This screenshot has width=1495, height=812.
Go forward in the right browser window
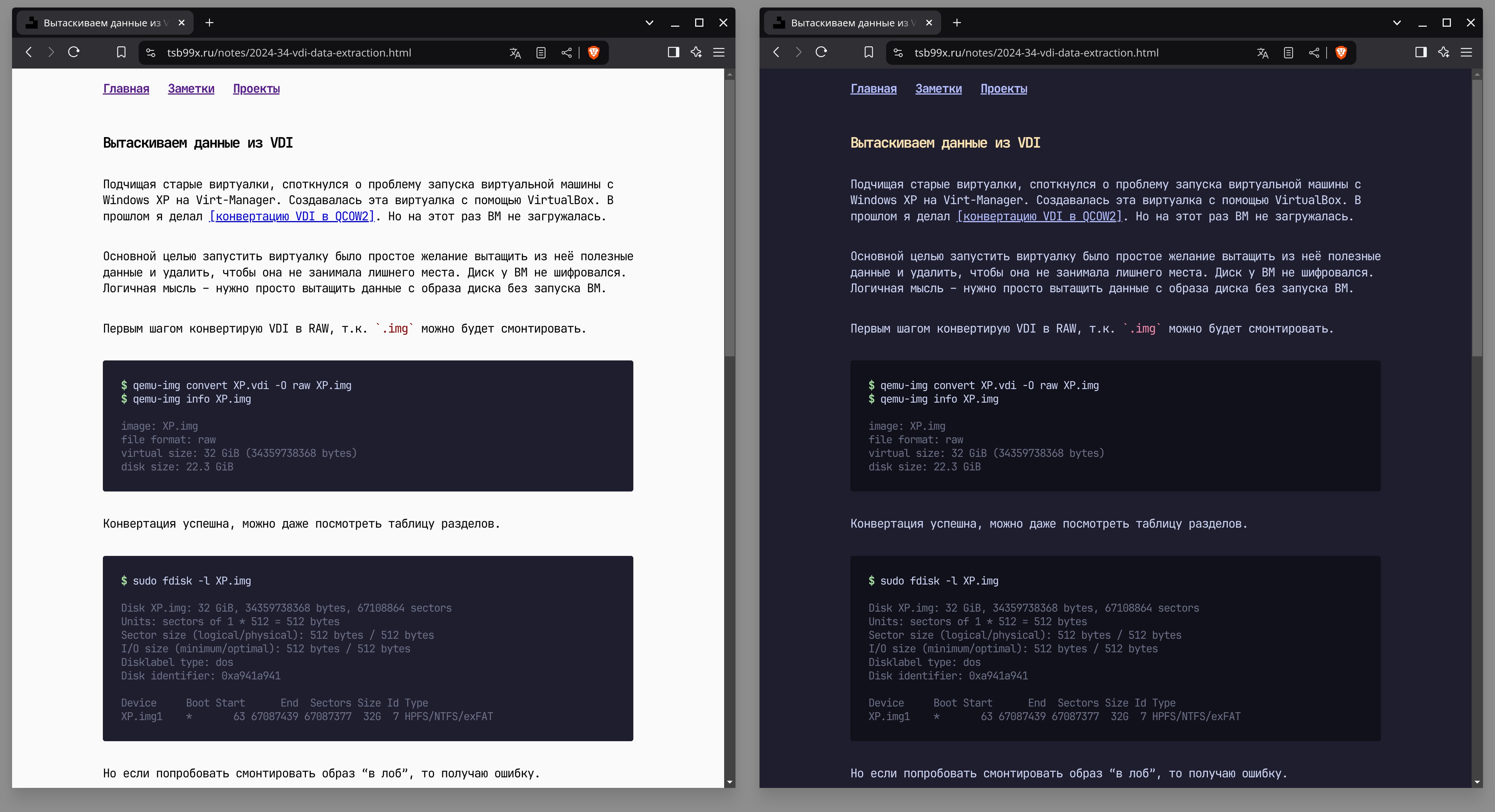(799, 52)
